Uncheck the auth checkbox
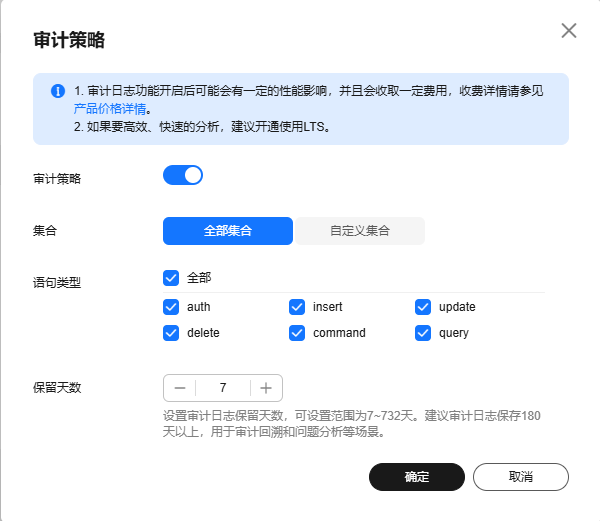Viewport: 600px width, 521px height. tap(171, 307)
